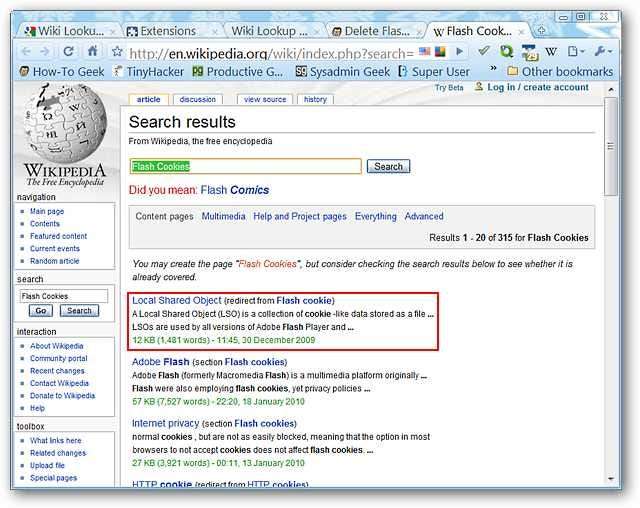Click Log in / create account

(538, 87)
